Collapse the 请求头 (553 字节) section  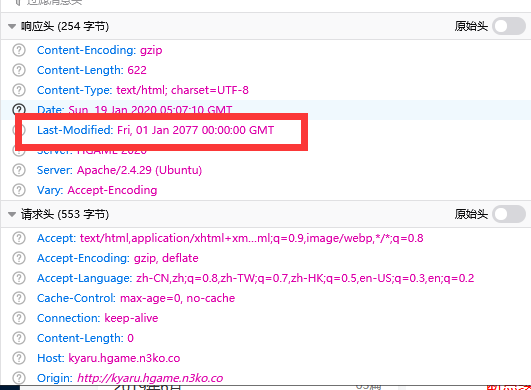click(12, 214)
